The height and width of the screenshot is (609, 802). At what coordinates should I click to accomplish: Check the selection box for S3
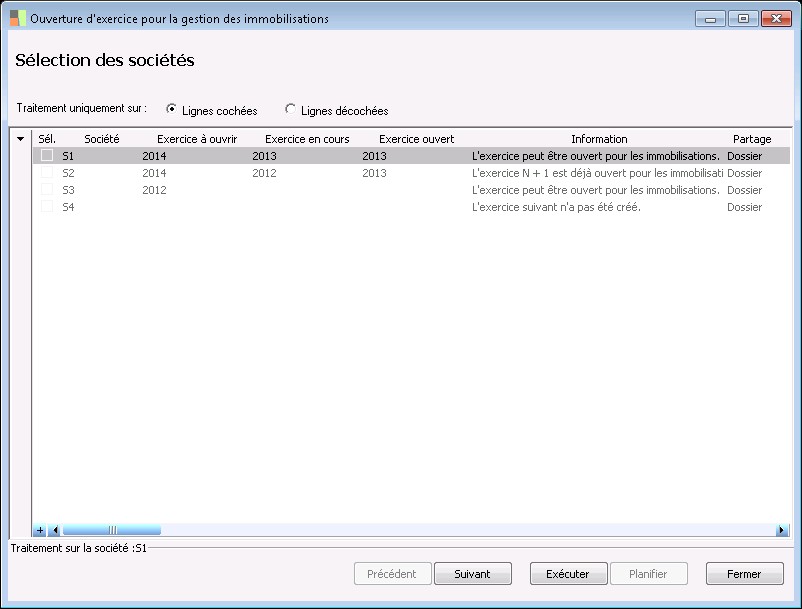(47, 189)
